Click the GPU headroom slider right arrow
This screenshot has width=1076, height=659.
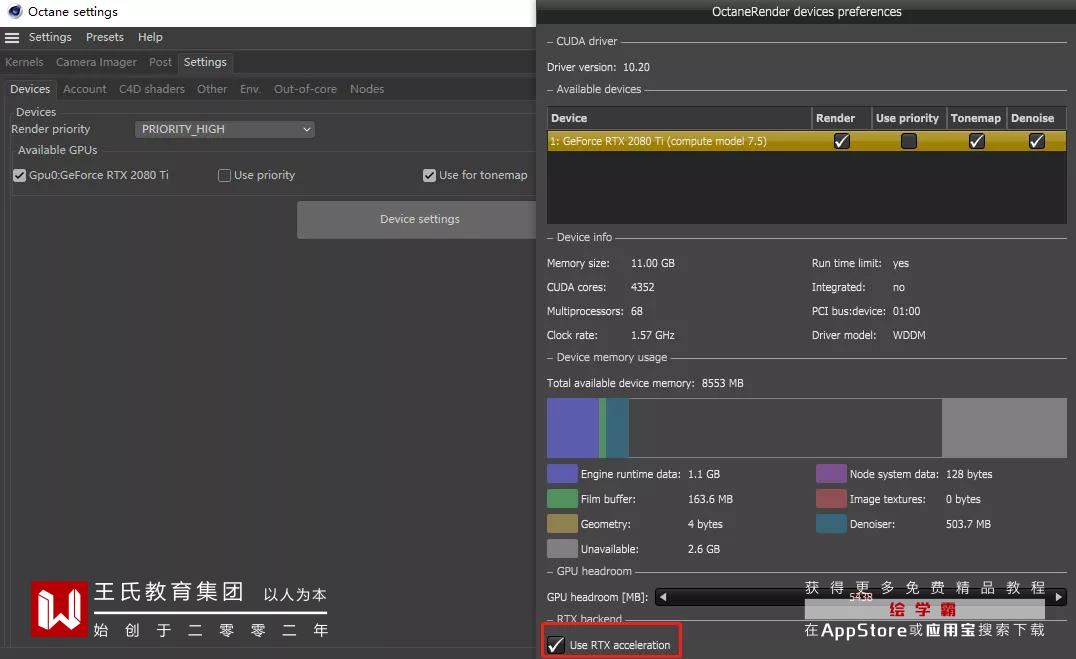[x=1059, y=597]
